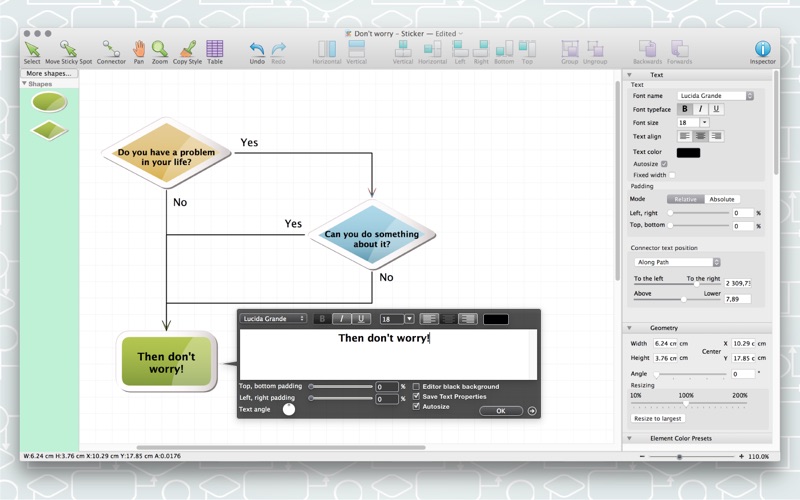Screen dimensions: 800x500
Task: Click the round arrow button beside OK
Action: click(x=532, y=411)
